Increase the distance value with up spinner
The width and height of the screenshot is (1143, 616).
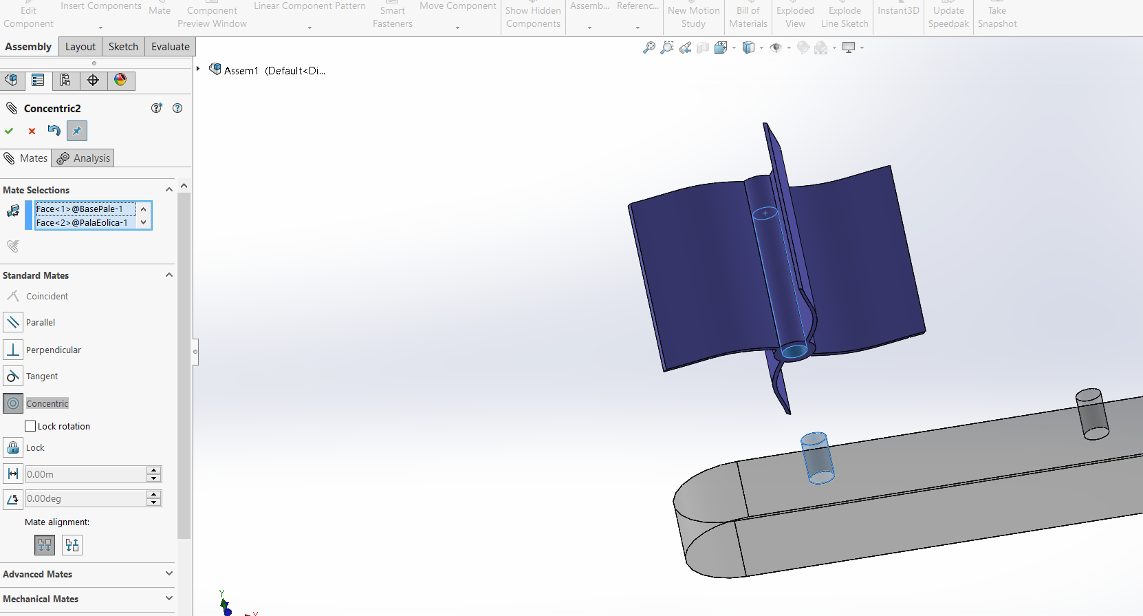click(153, 470)
